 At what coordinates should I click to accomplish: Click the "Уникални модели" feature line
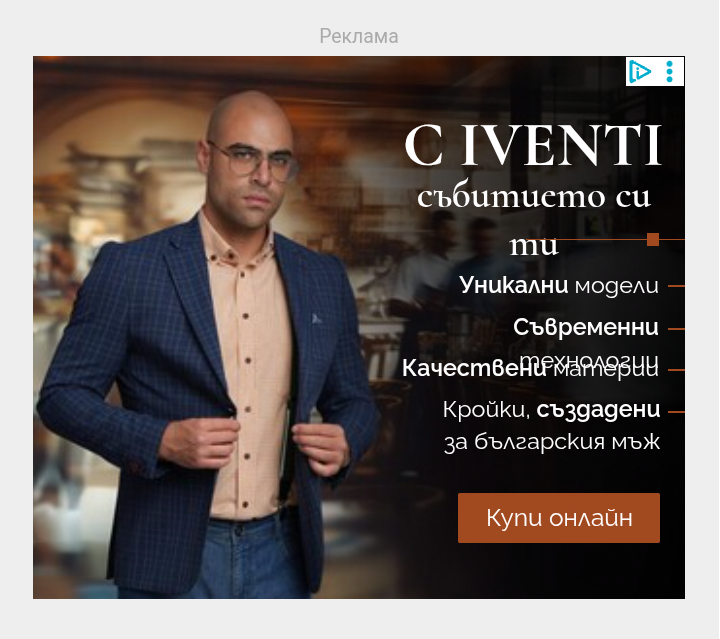(559, 286)
